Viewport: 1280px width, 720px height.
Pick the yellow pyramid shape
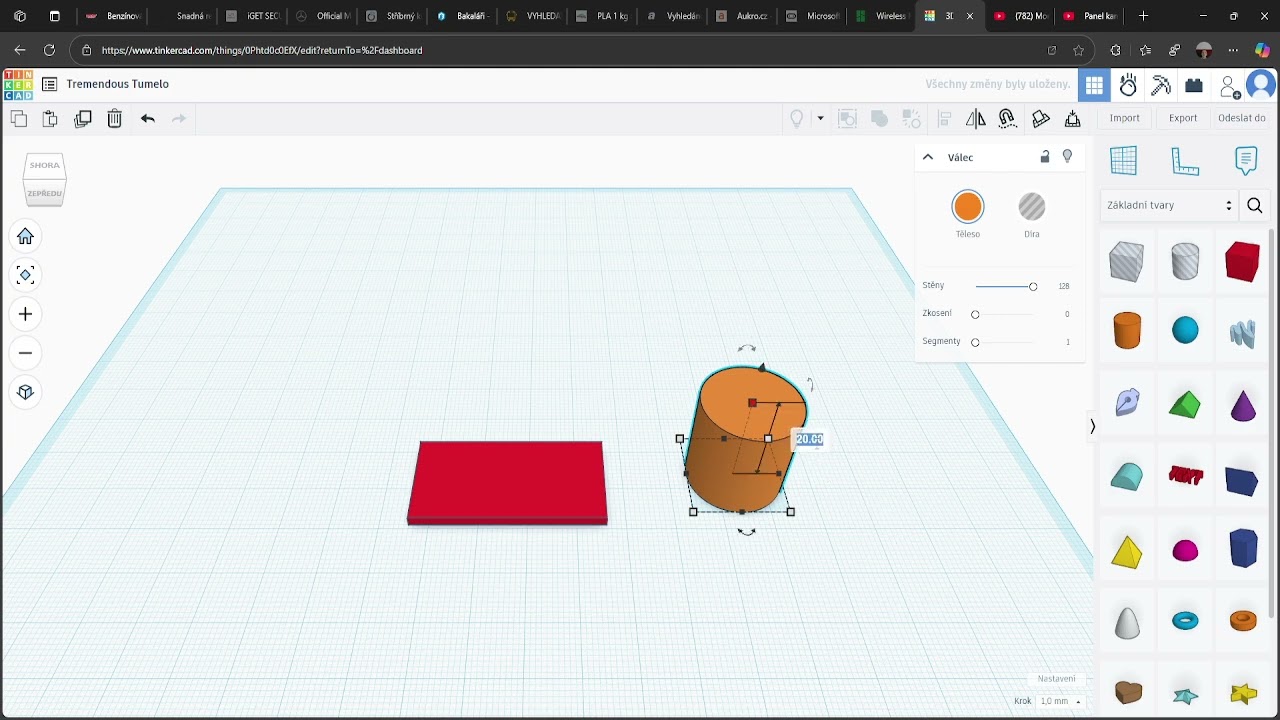(1127, 552)
